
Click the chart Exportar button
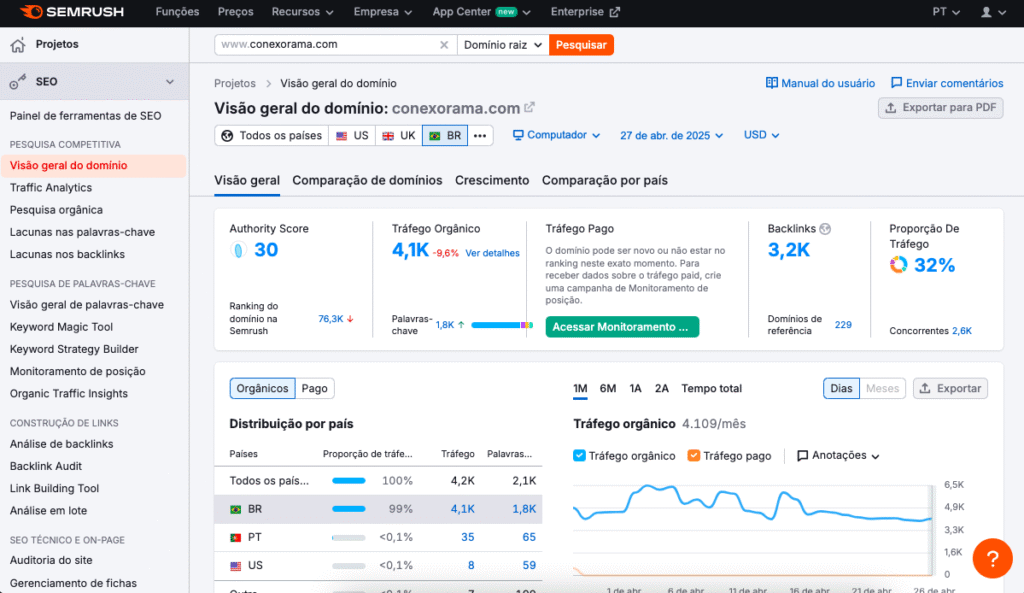click(x=950, y=389)
